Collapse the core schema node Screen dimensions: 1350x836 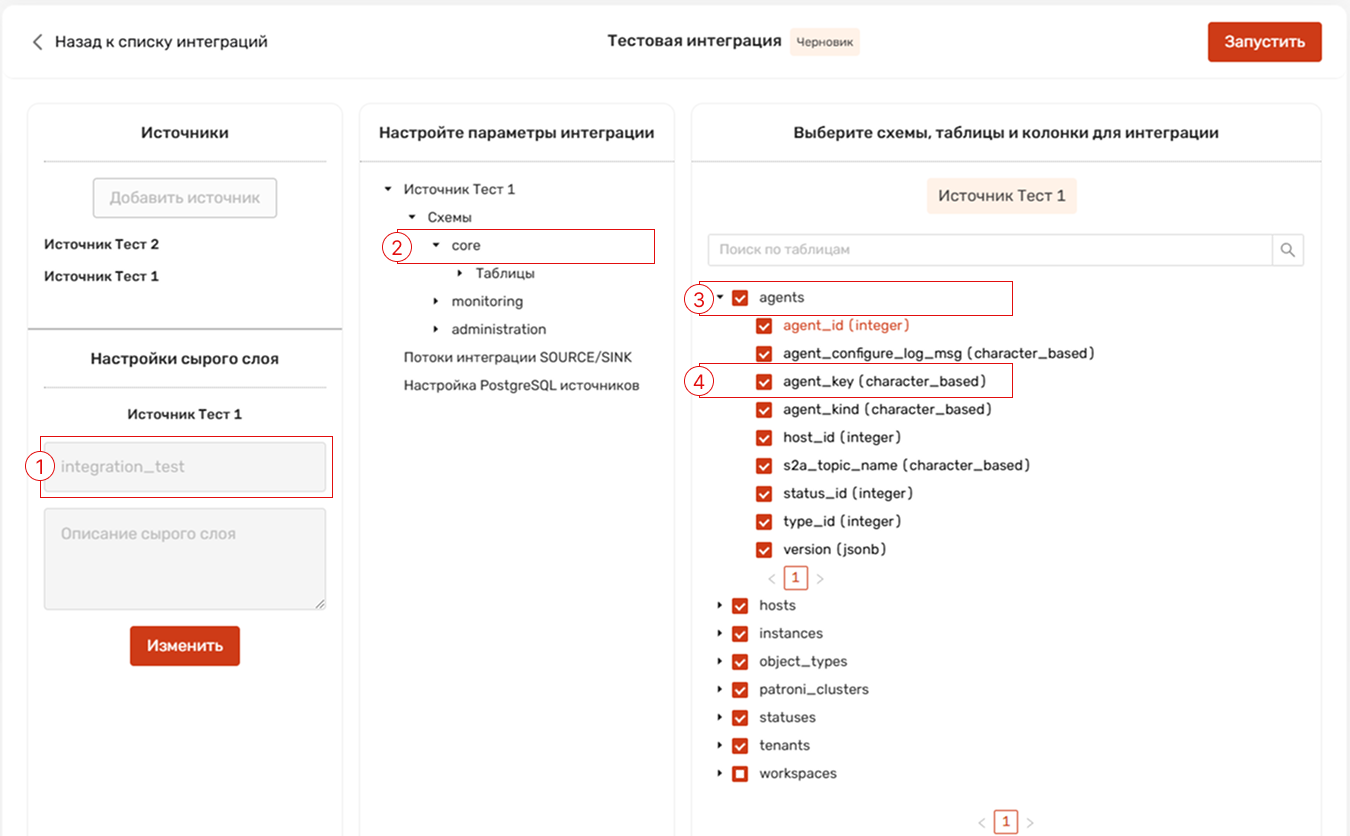coord(436,245)
